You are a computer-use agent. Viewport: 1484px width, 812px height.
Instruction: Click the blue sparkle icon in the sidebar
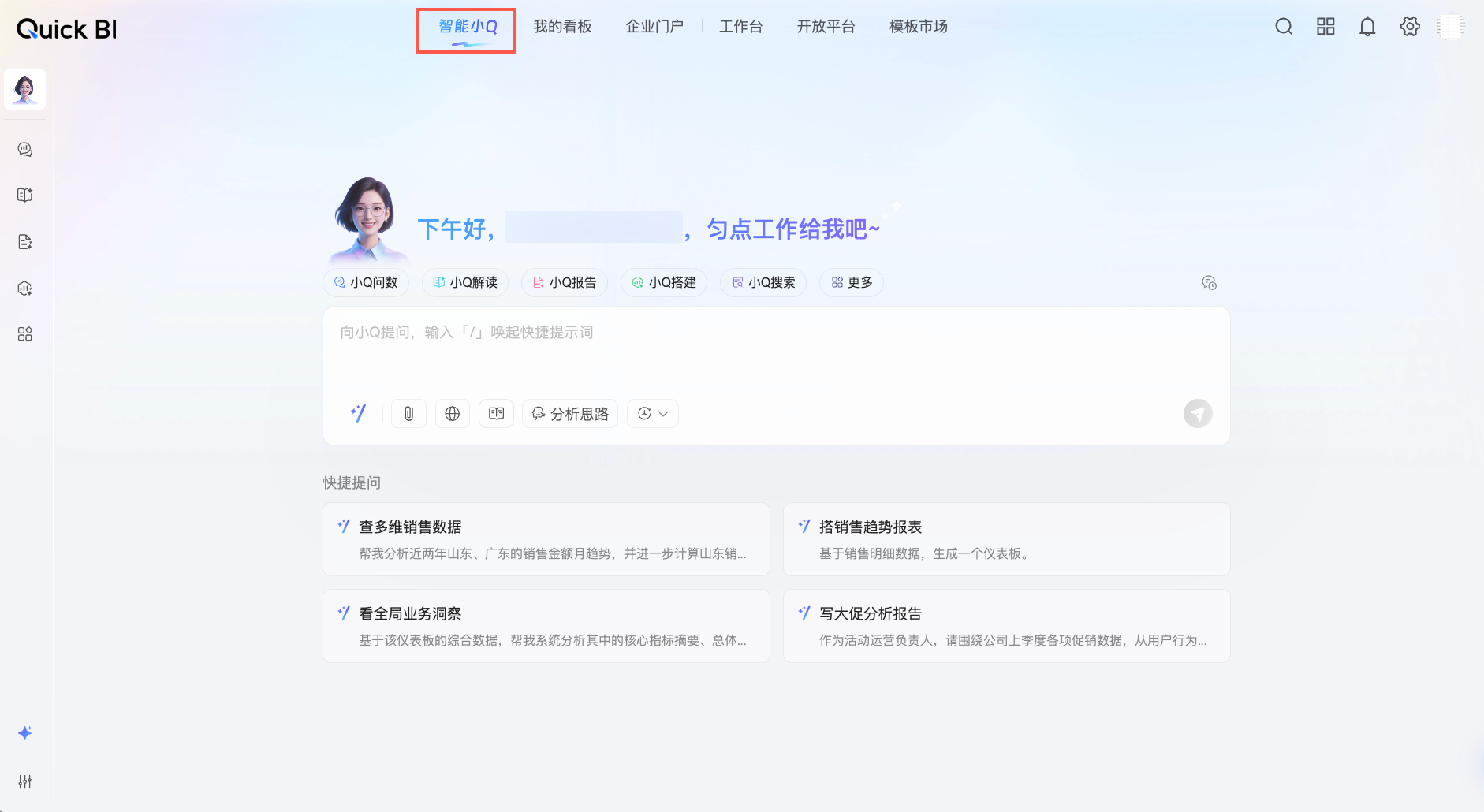tap(25, 733)
